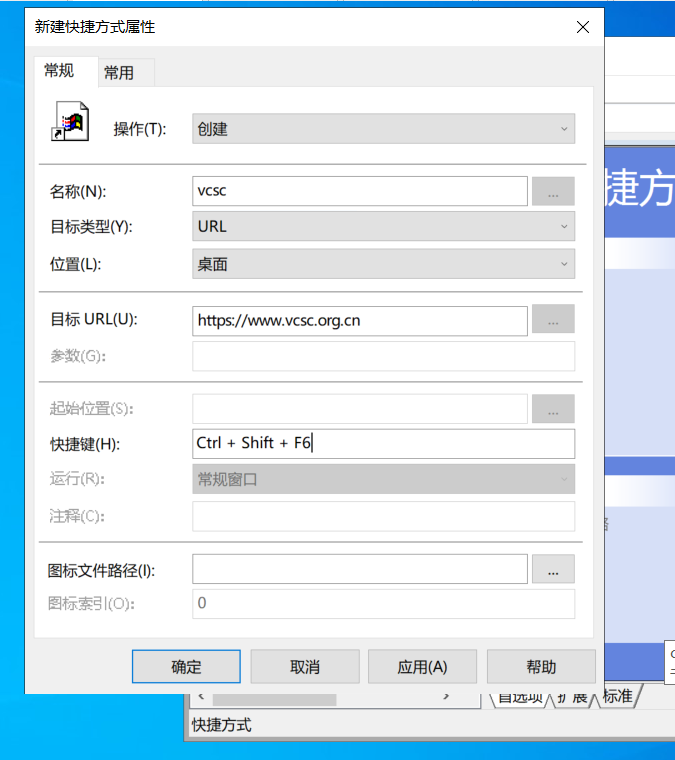Image resolution: width=675 pixels, height=760 pixels.
Task: Click the 快捷键 field with Ctrl + Shift + F6
Action: 383,443
